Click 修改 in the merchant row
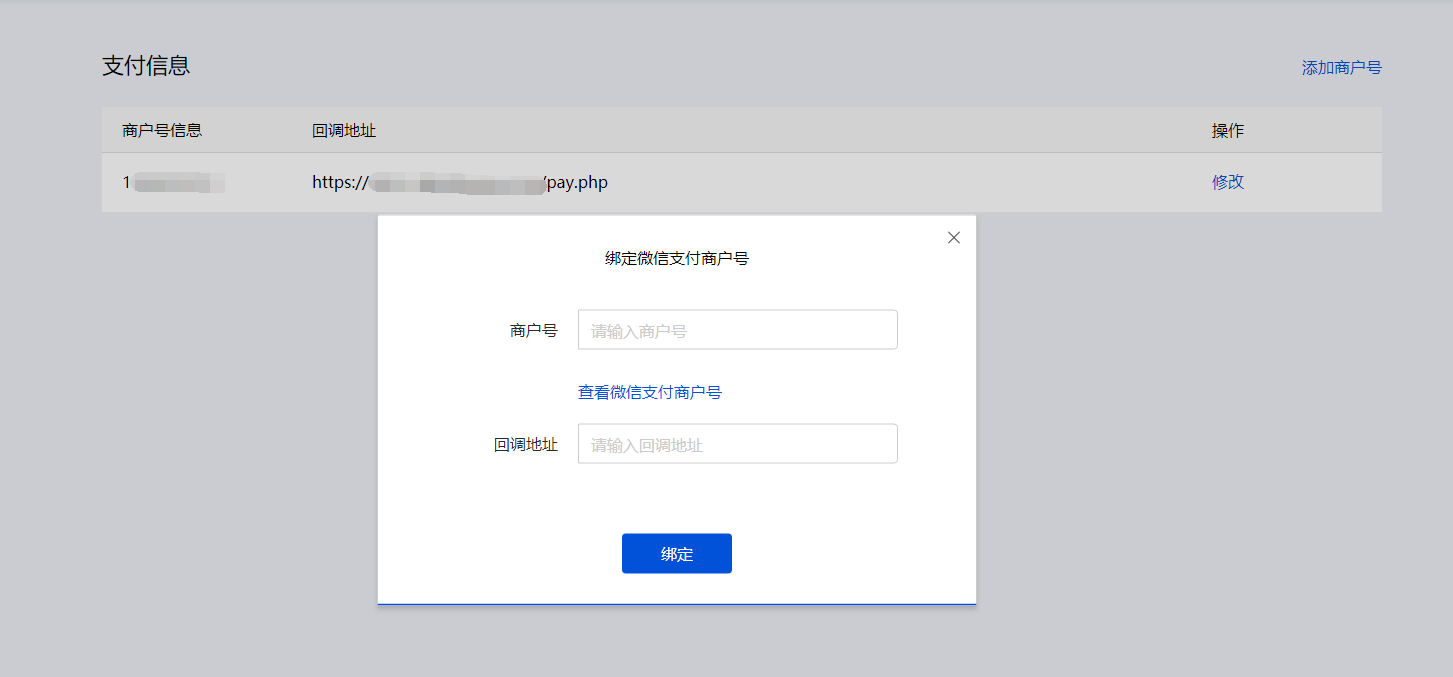The image size is (1453, 677). pos(1227,182)
